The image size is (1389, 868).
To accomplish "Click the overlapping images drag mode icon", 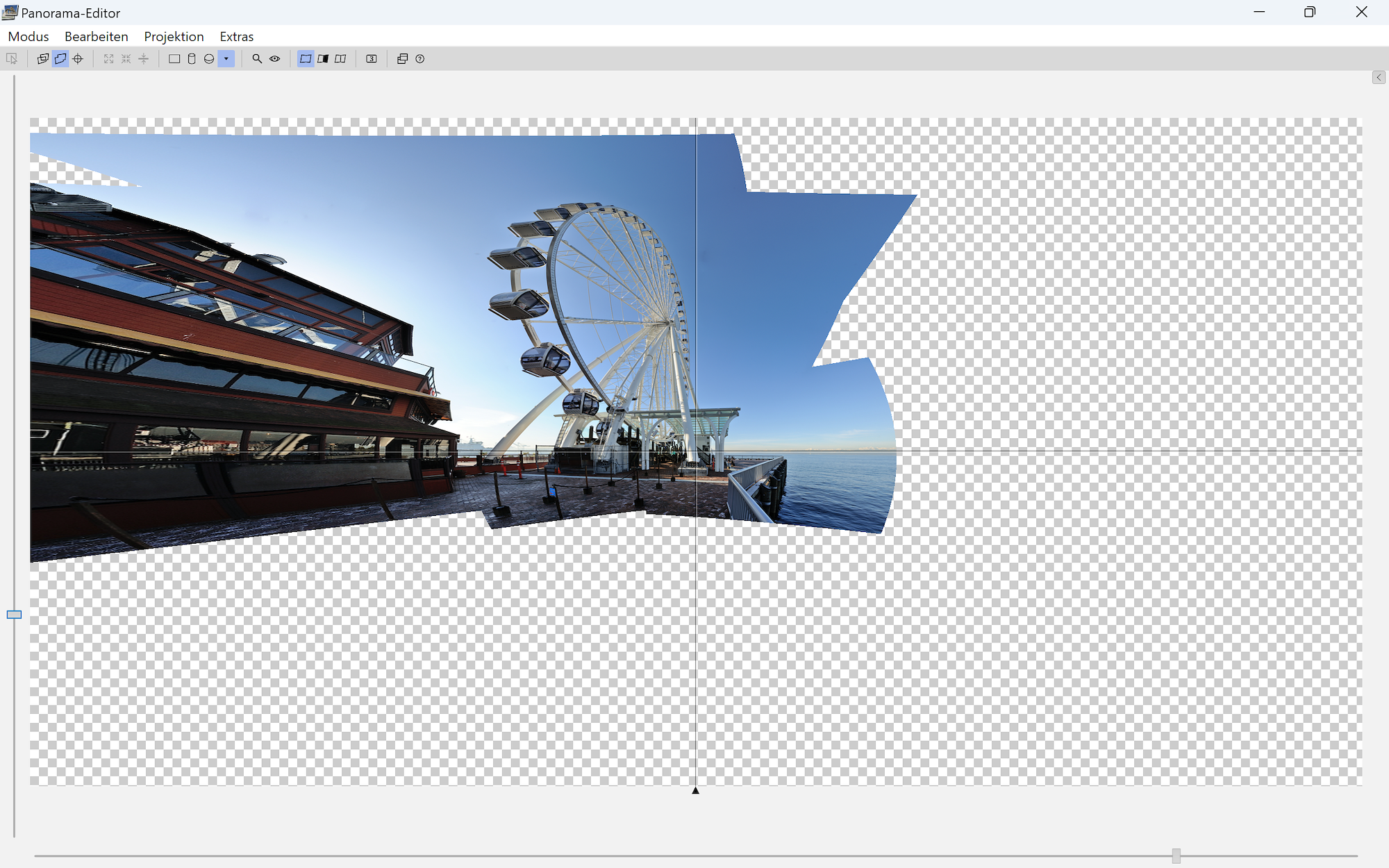I will [42, 59].
